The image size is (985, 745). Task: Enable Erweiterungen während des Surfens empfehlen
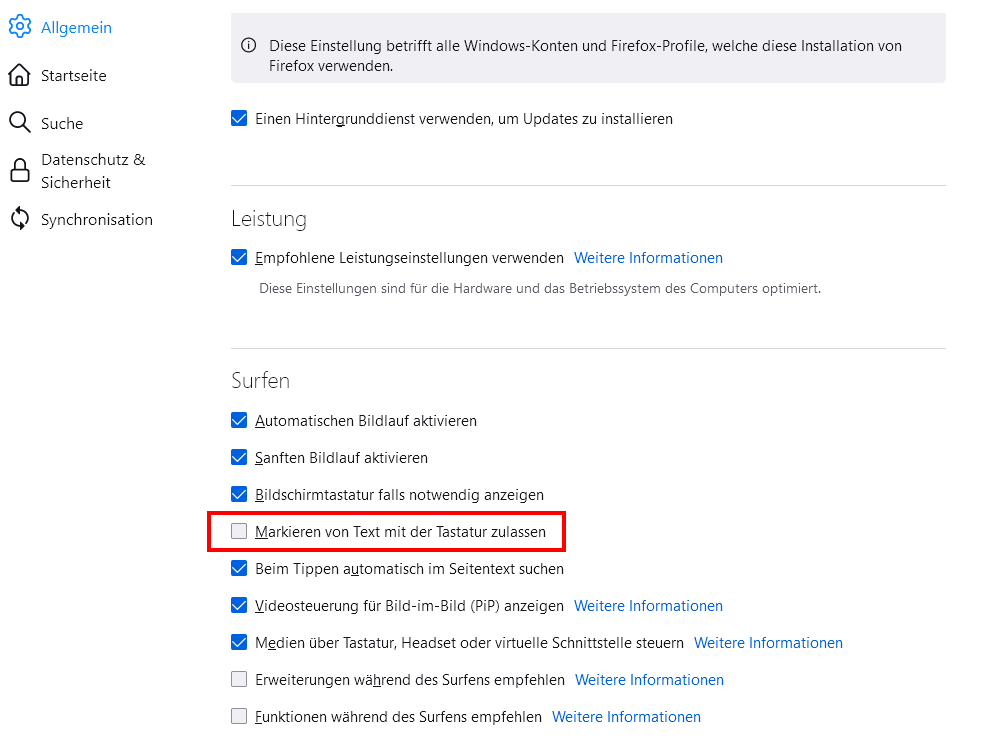coord(239,680)
